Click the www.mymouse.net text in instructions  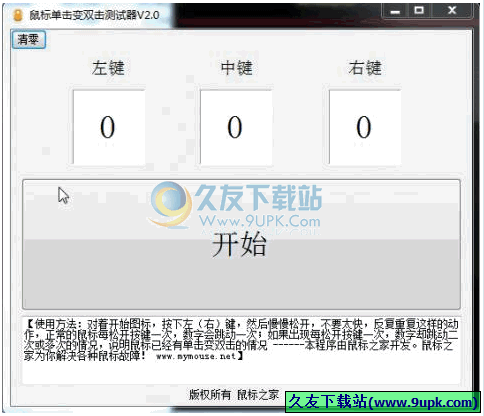pos(196,356)
